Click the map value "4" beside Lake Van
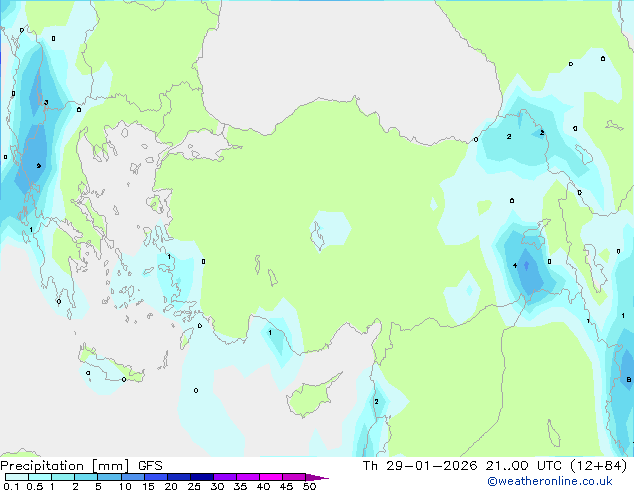The image size is (634, 490). pos(515,266)
